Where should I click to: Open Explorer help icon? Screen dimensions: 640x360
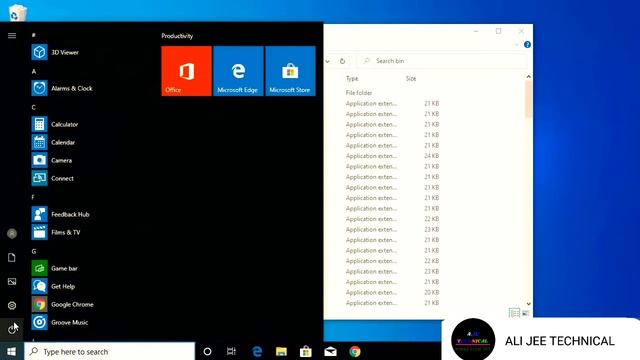coord(527,44)
